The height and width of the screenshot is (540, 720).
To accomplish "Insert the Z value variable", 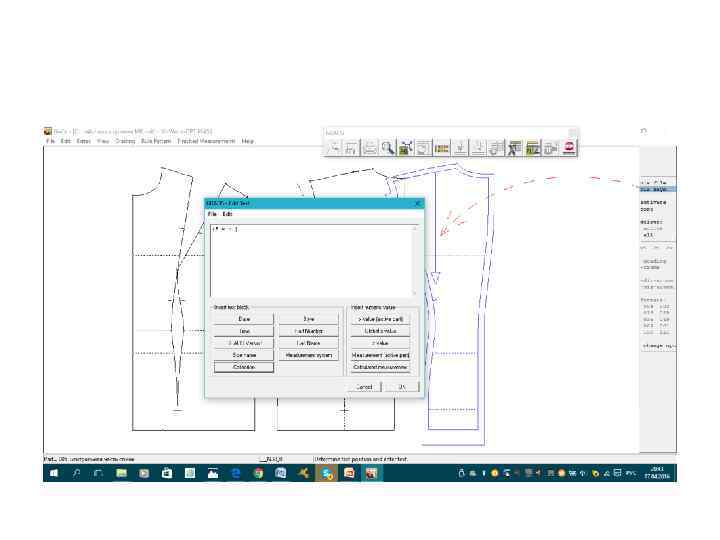I will coord(380,343).
